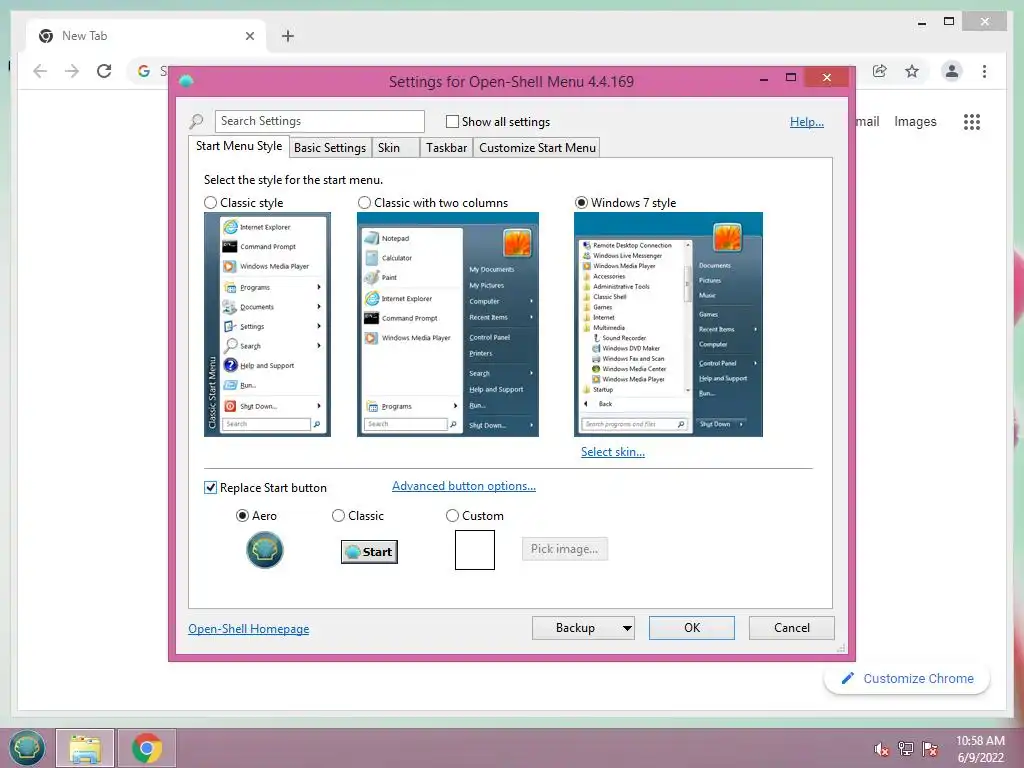
Task: Open the Advanced button options link
Action: click(x=464, y=486)
